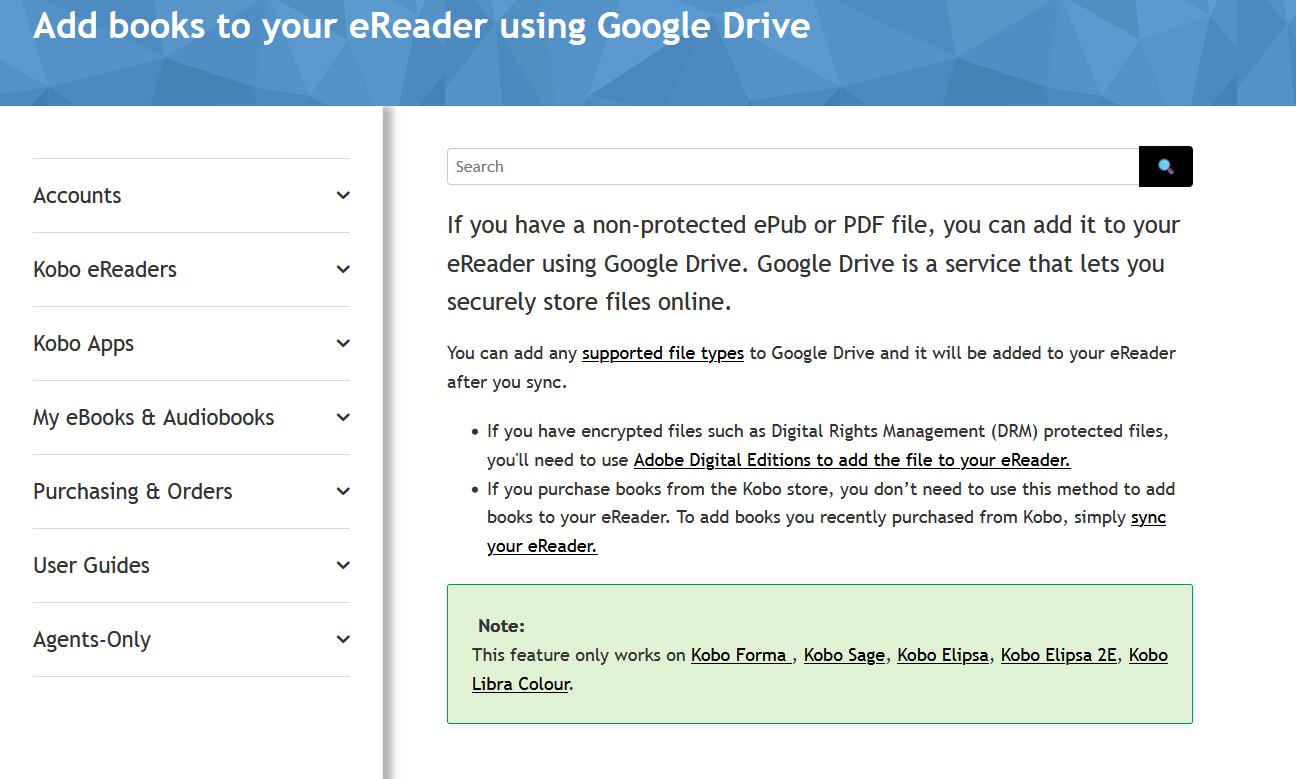Select Purchasing & Orders in sidebar

[132, 492]
